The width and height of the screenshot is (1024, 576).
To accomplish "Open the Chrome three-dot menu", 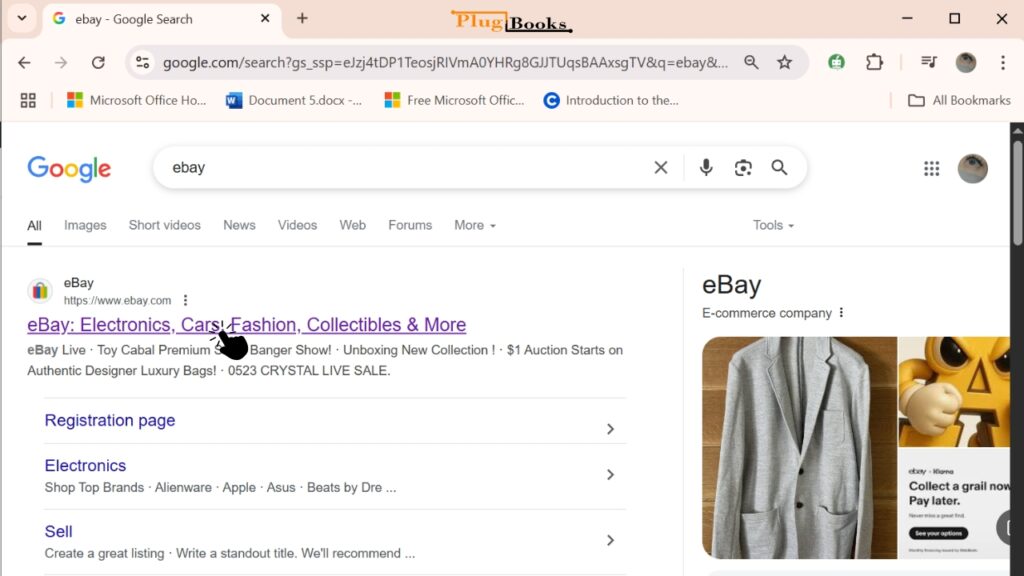I will [x=1002, y=62].
